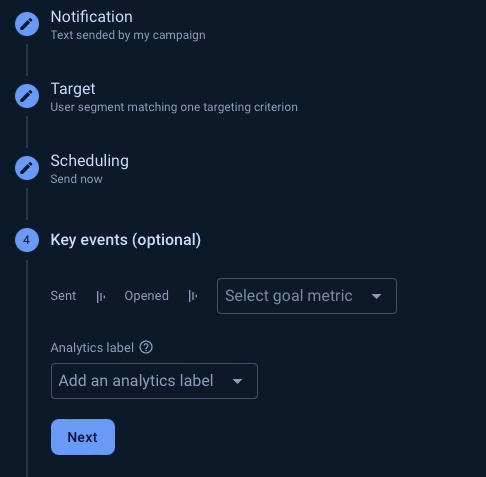486x477 pixels.
Task: Click the Target step pencil edit icon
Action: [x=27, y=96]
